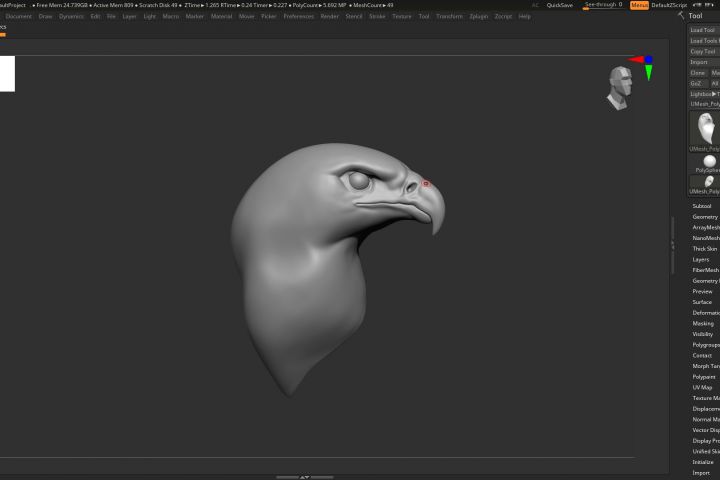Expand the Subtool section

[702, 206]
